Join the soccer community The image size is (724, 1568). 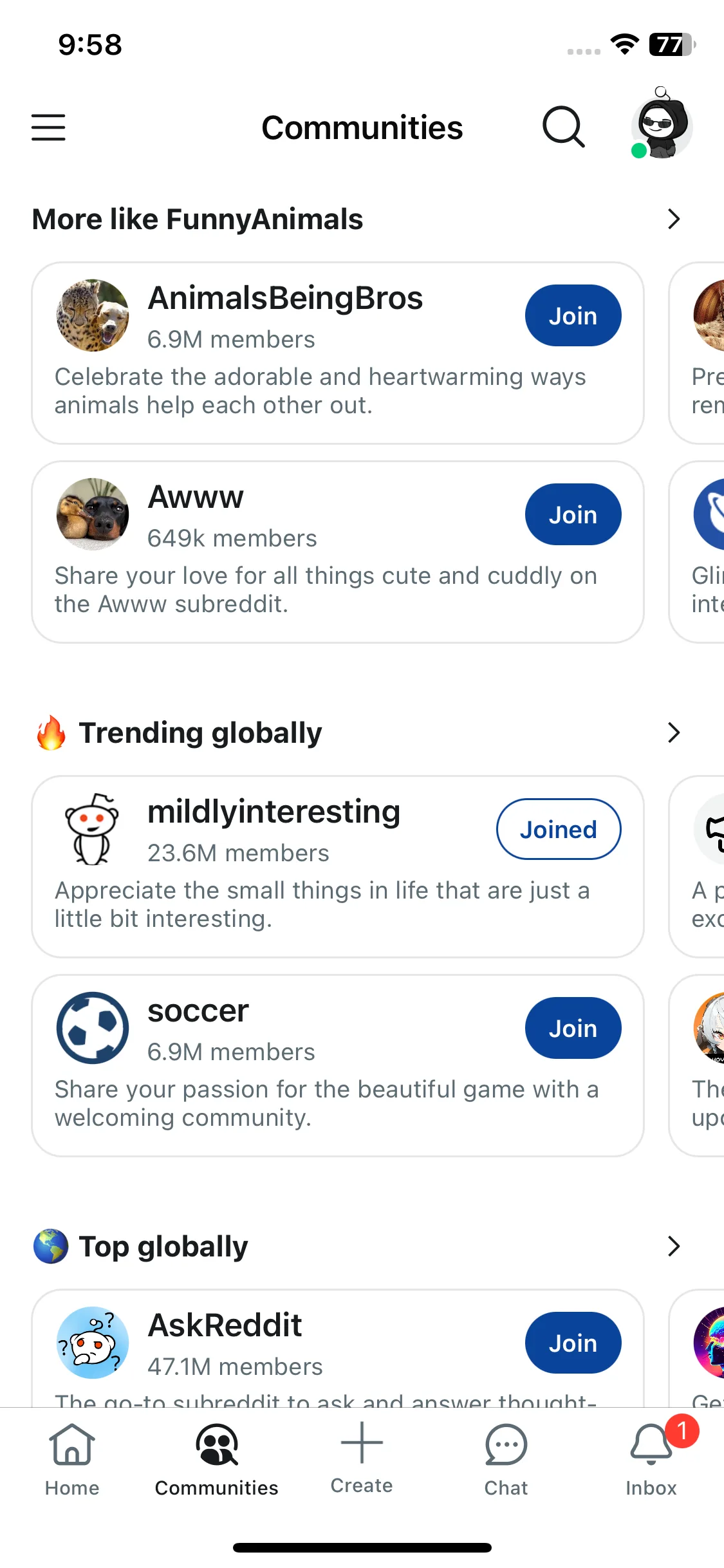pos(573,1028)
